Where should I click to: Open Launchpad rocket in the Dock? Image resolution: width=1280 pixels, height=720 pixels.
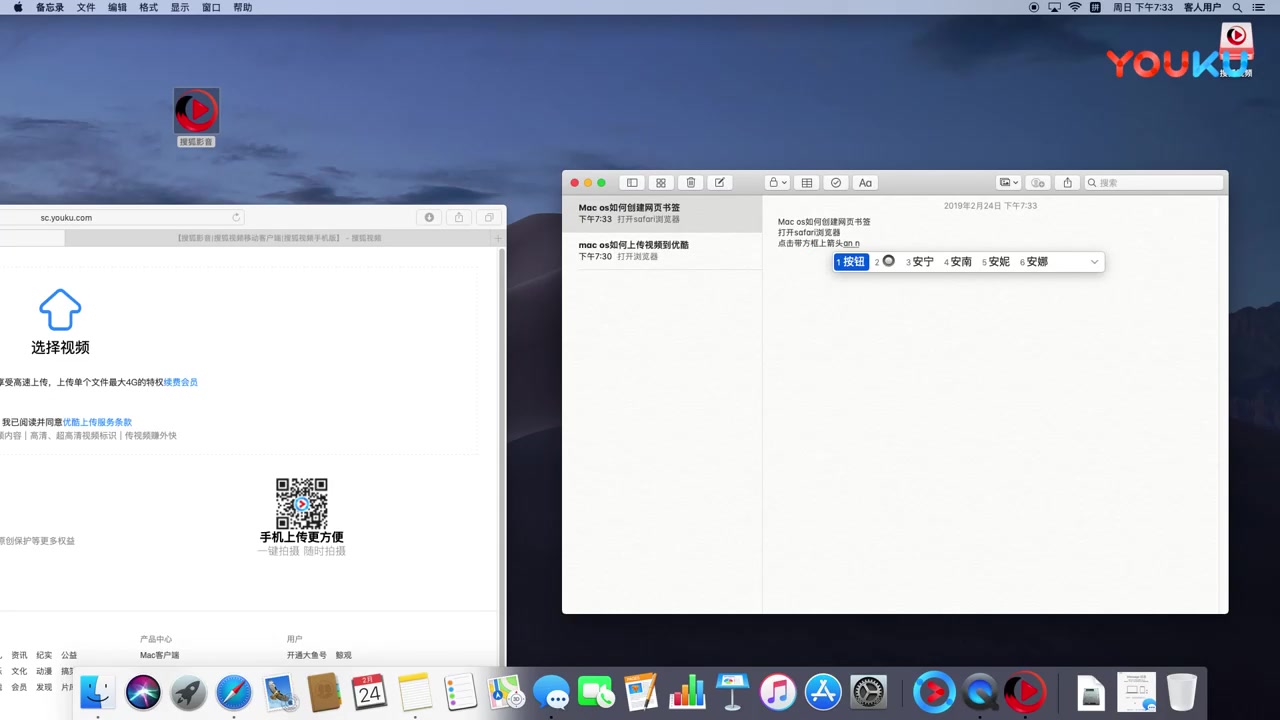click(188, 692)
